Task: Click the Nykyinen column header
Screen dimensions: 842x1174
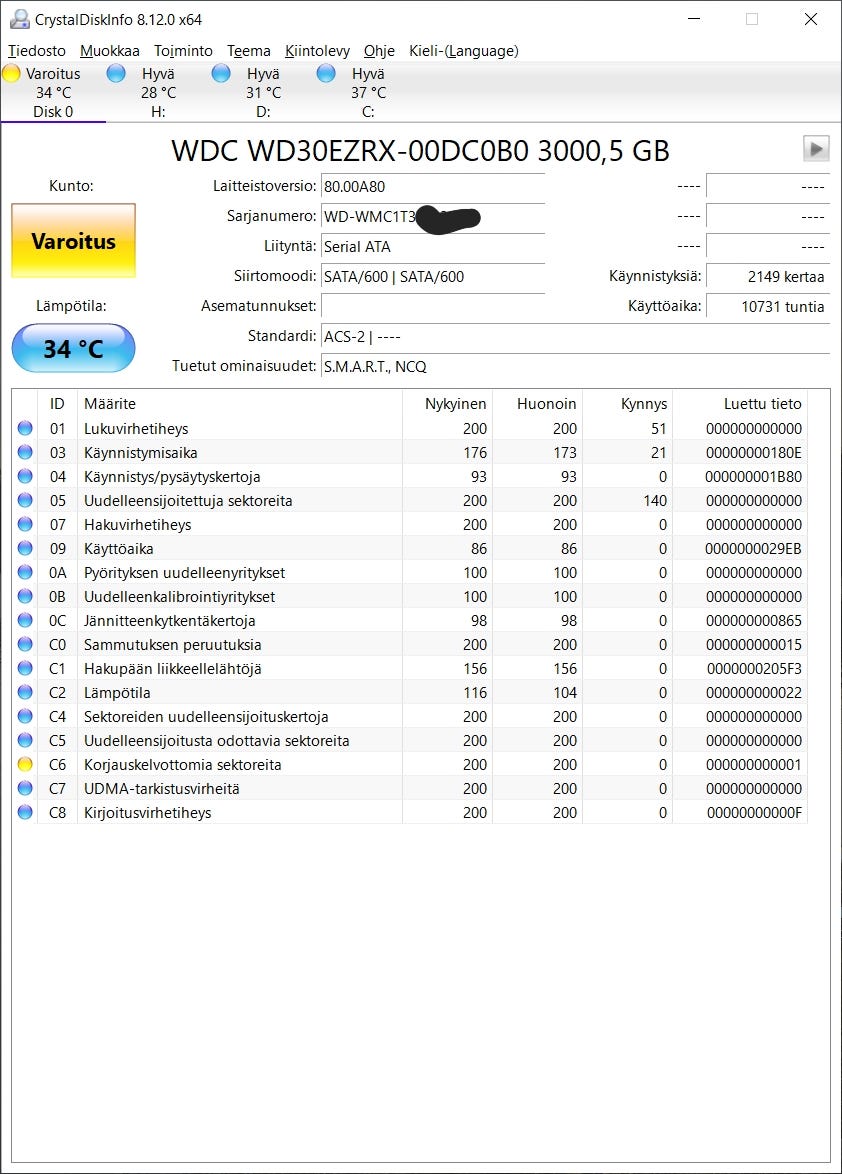Action: 448,404
